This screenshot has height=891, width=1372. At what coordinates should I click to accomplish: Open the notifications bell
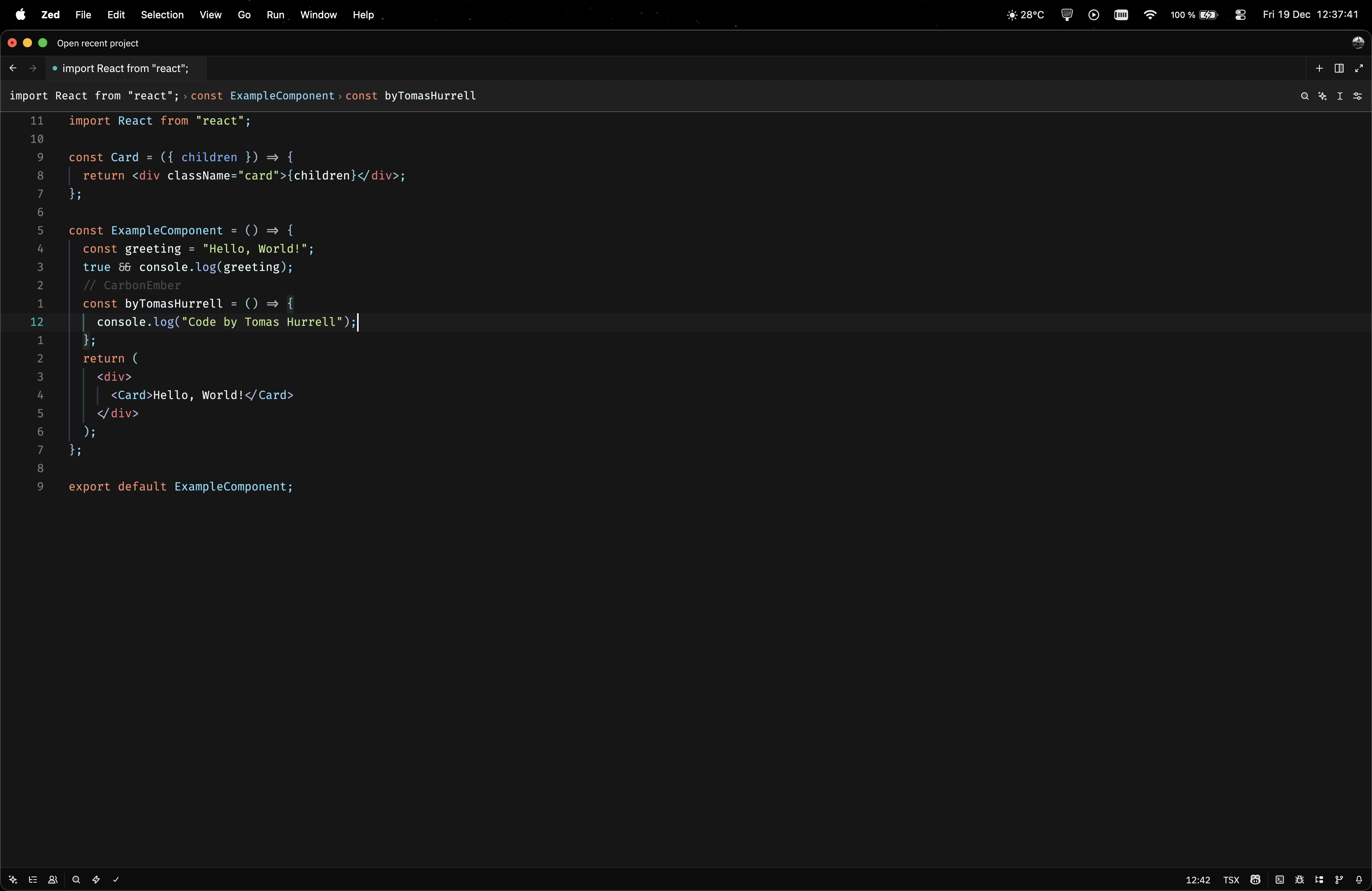pyautogui.click(x=1359, y=880)
